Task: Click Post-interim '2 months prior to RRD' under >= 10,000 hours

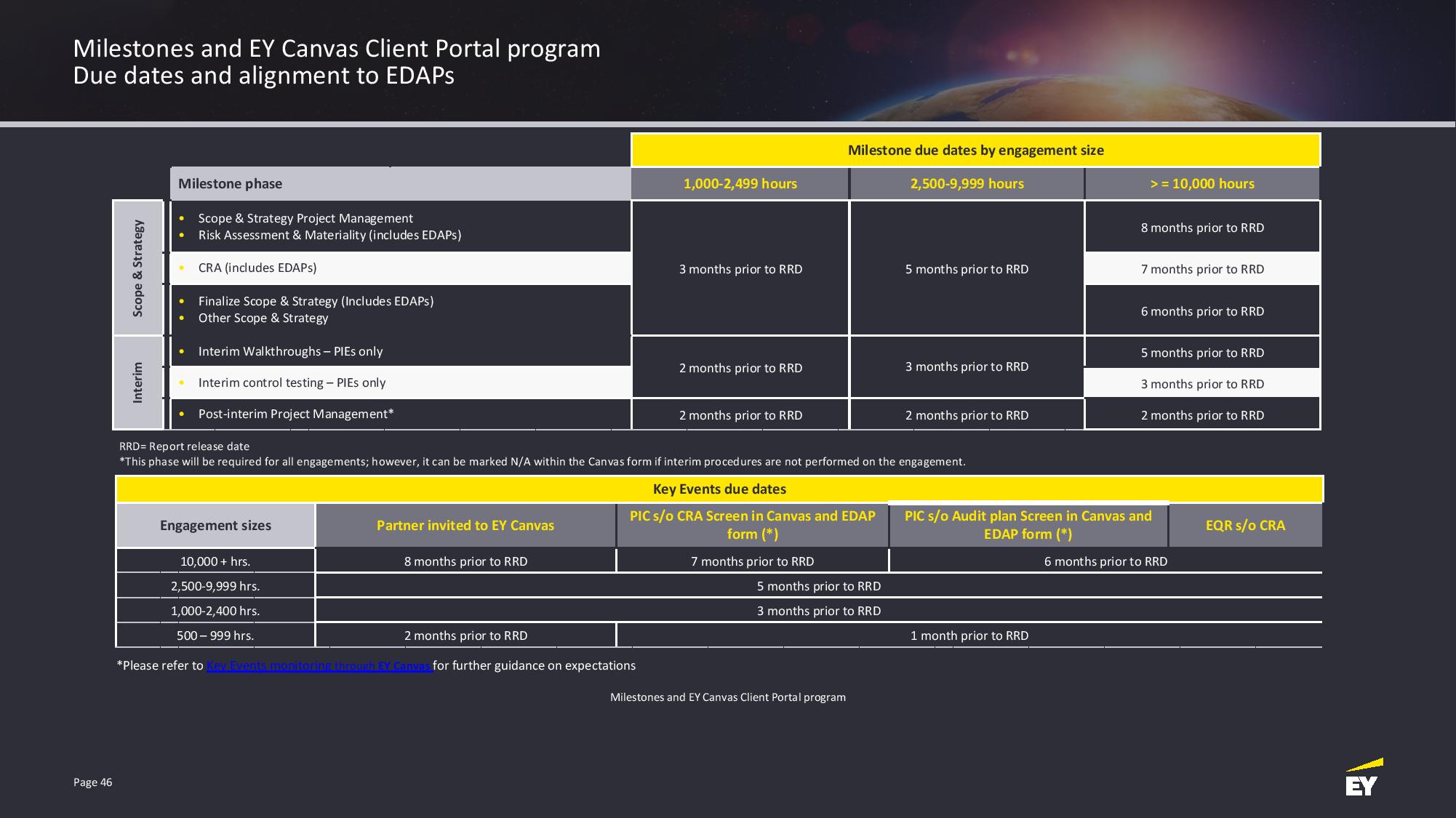Action: (1202, 415)
